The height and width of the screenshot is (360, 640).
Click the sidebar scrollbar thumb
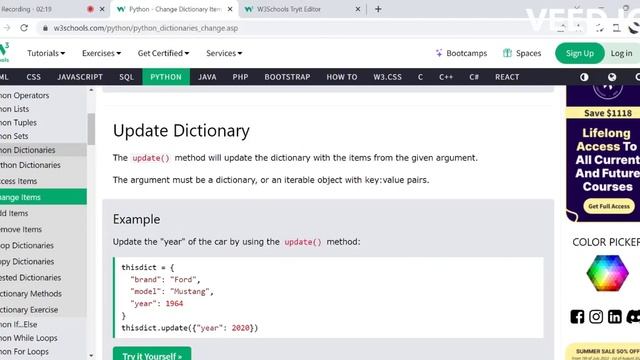[x=91, y=129]
